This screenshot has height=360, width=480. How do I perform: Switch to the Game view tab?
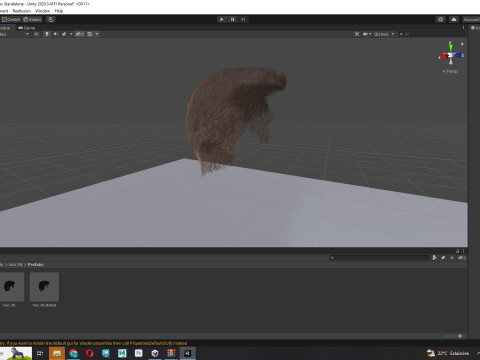click(26, 28)
